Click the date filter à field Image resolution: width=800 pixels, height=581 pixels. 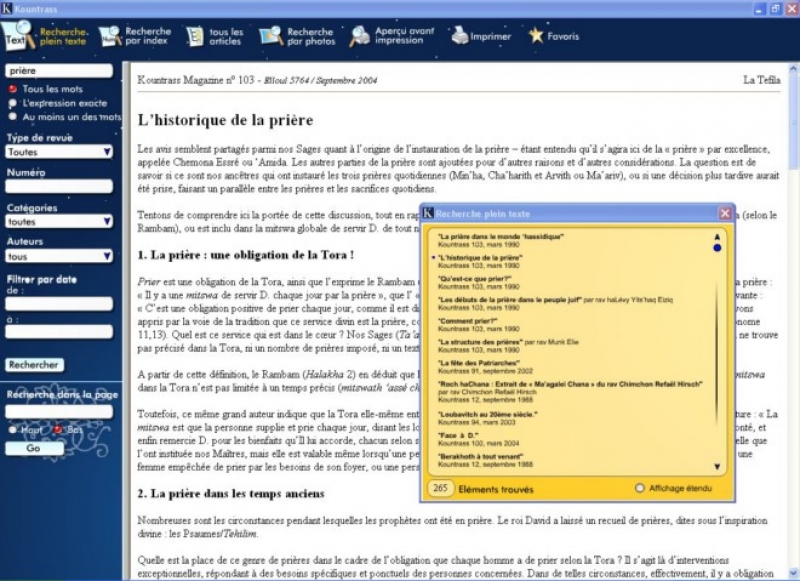59,332
